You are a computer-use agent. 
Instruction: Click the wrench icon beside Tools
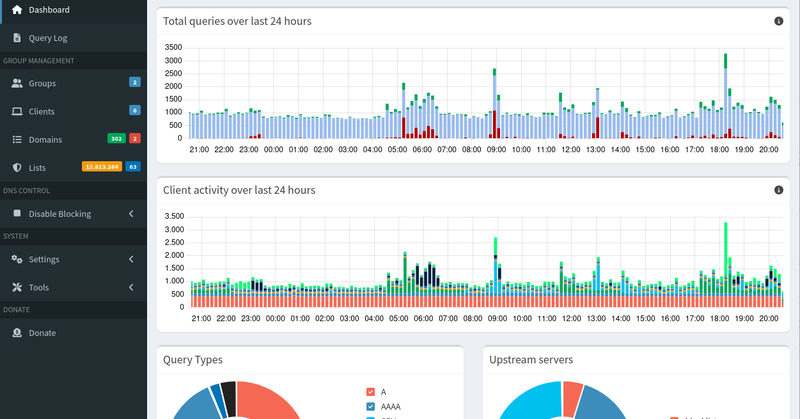click(17, 287)
